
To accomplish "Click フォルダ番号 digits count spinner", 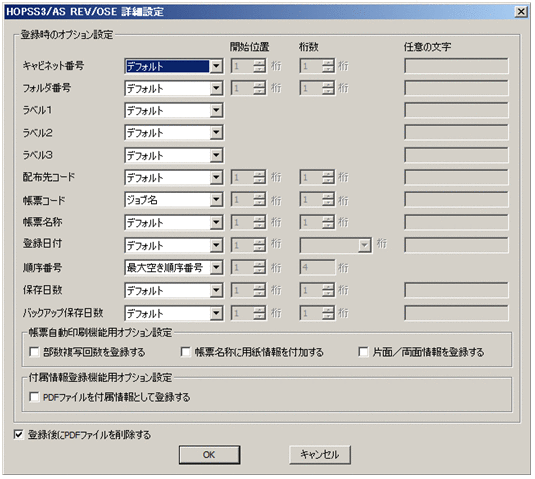I will 317,88.
